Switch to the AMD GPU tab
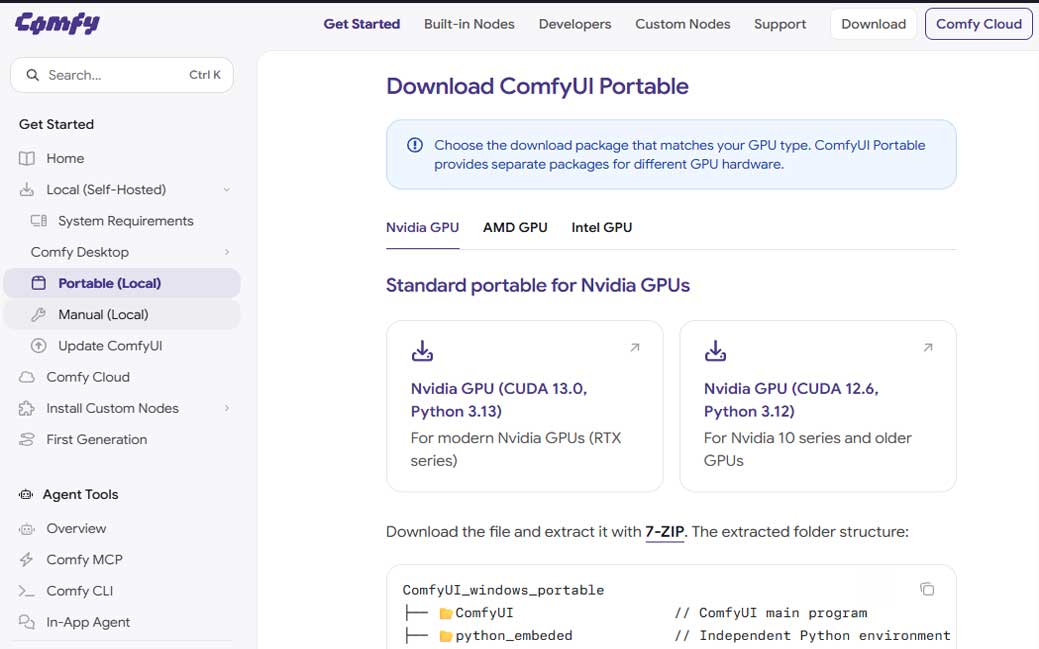This screenshot has width=1039, height=649. click(515, 227)
